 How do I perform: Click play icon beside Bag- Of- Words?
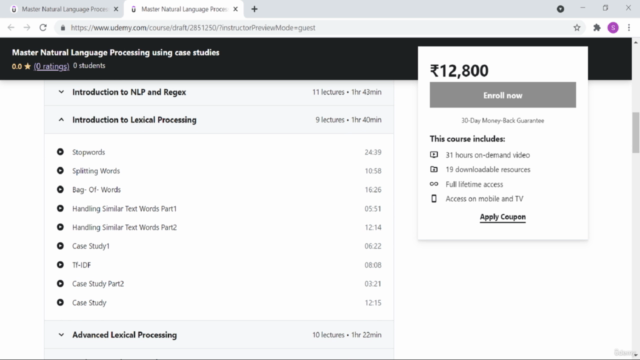point(60,189)
